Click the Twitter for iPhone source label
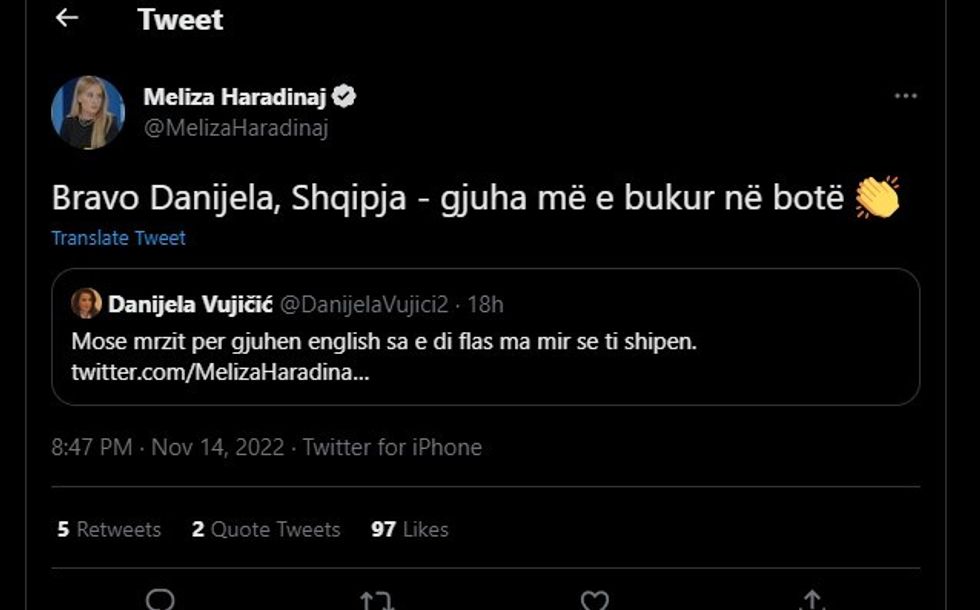Screen dimensions: 980x610 tap(392, 447)
